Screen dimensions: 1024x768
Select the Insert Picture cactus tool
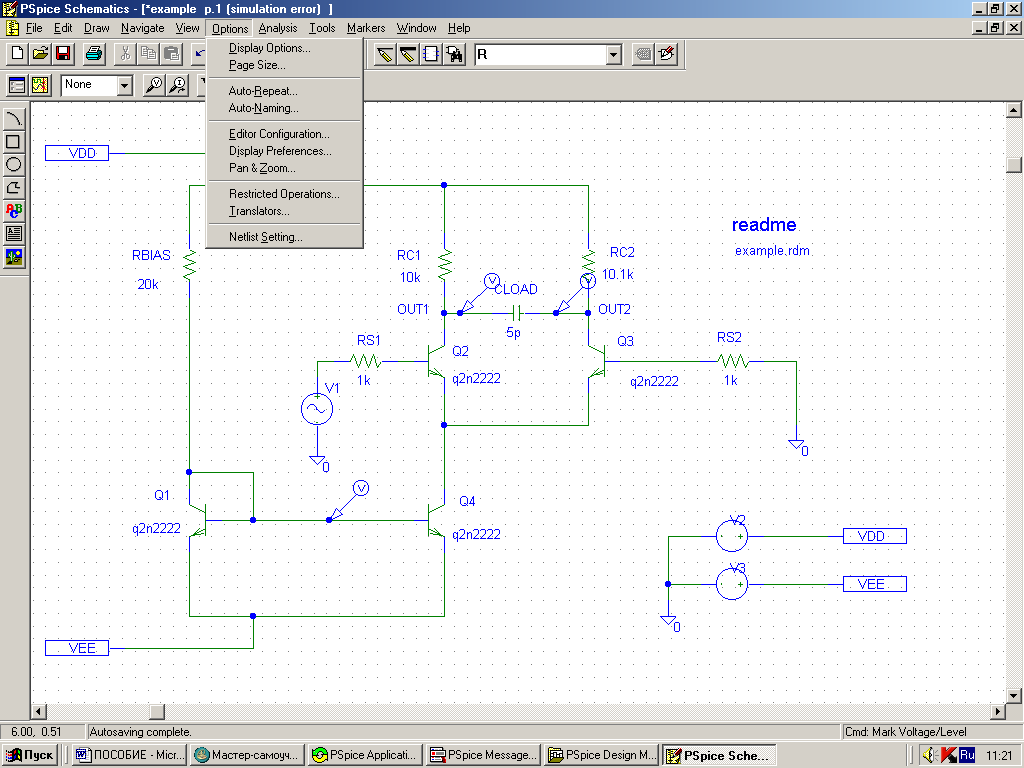pyautogui.click(x=14, y=256)
